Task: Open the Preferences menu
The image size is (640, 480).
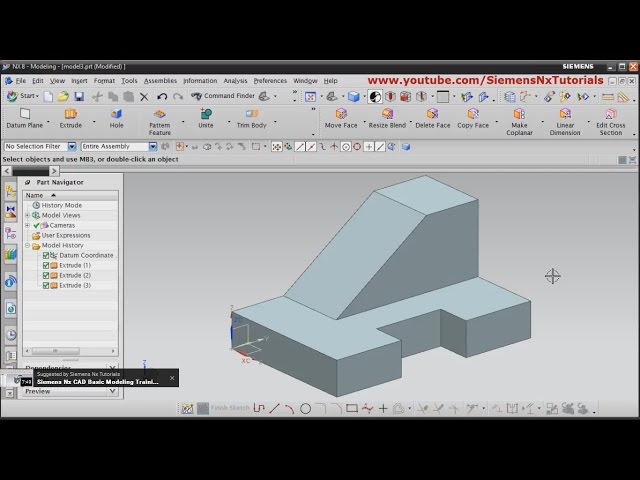Action: point(270,81)
